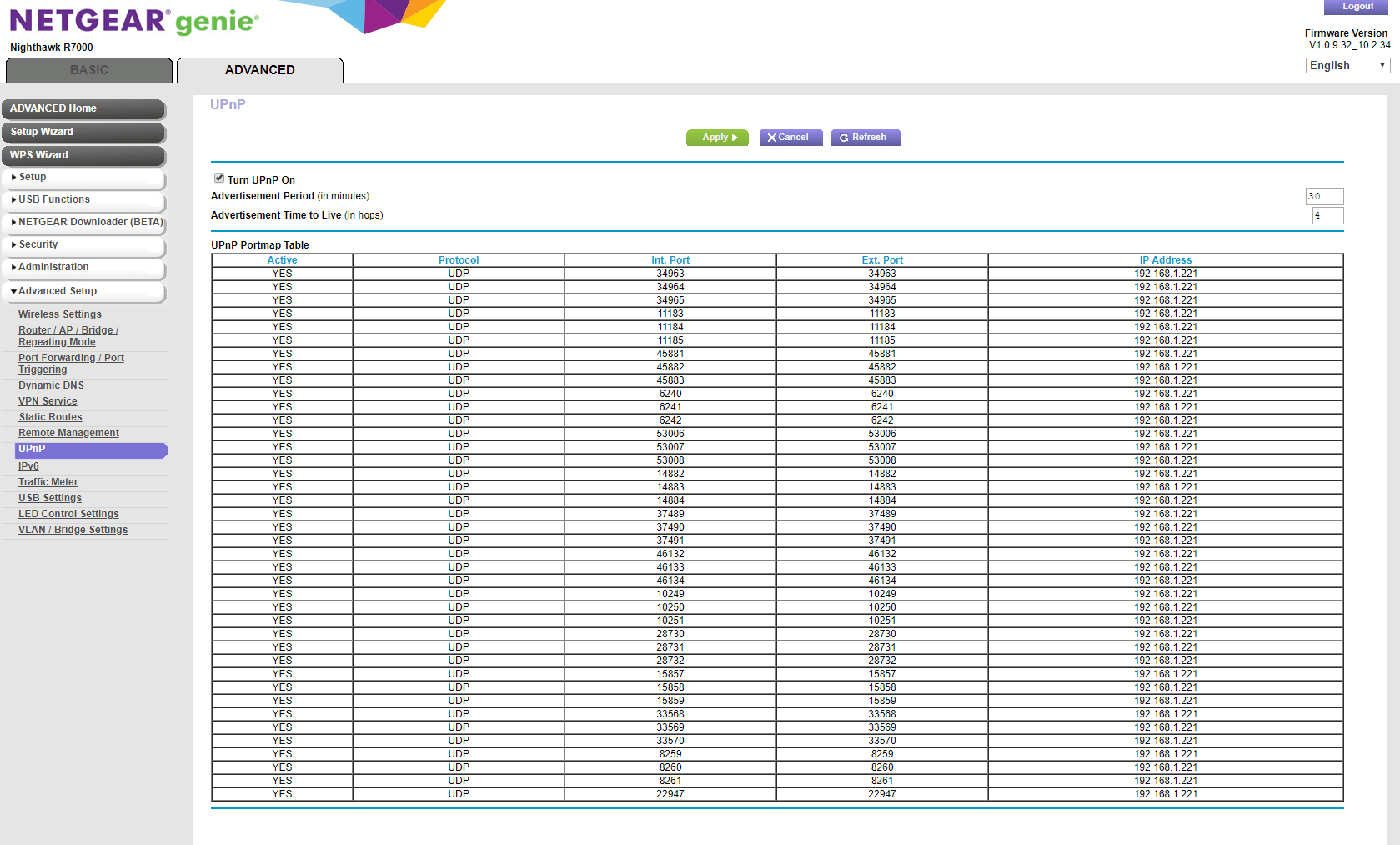Viewport: 1400px width, 845px height.
Task: Go to Port Forwarding / Port Triggering
Action: coord(71,364)
